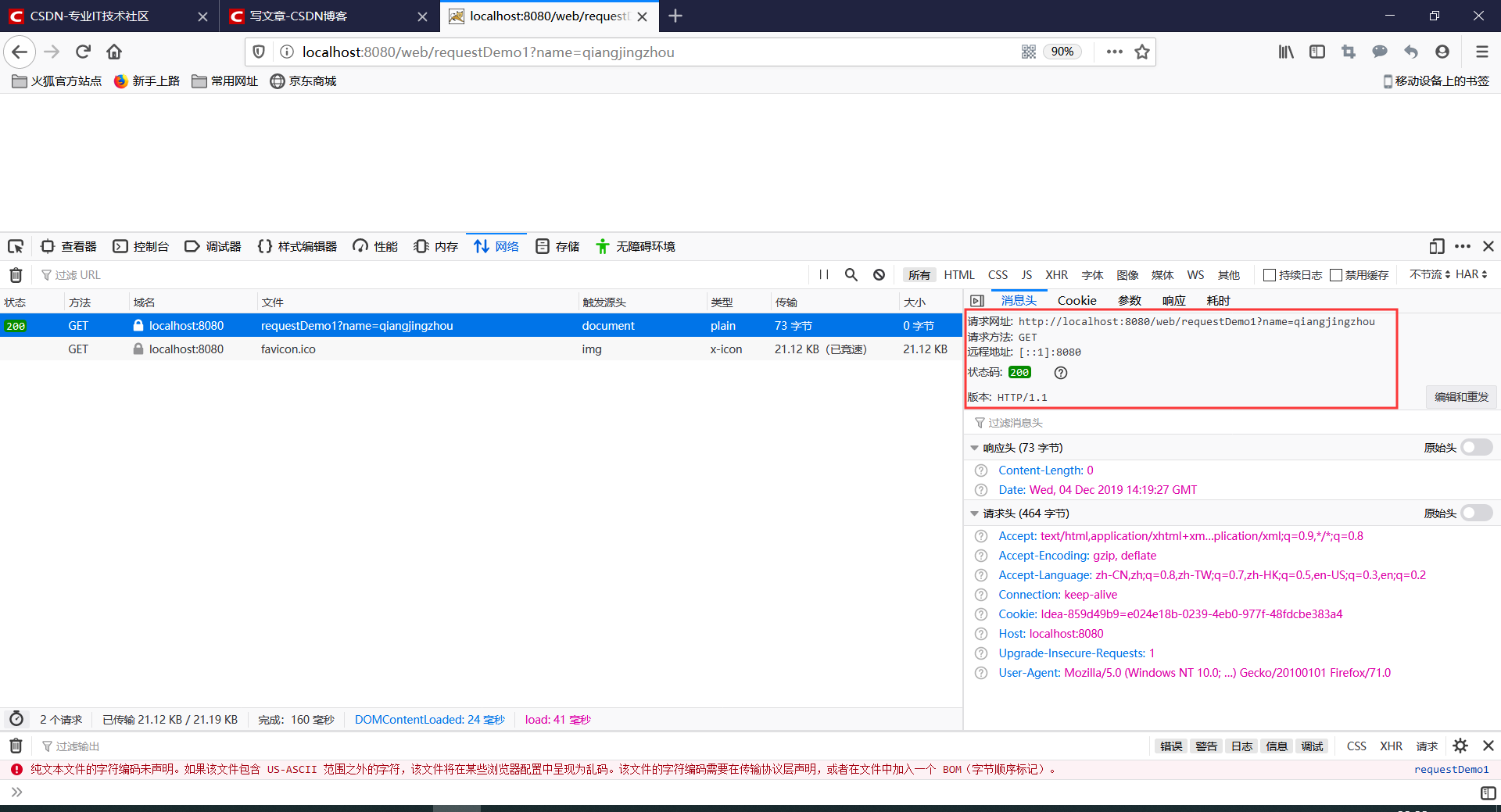Click the 编辑和重发 button

pos(1461,397)
